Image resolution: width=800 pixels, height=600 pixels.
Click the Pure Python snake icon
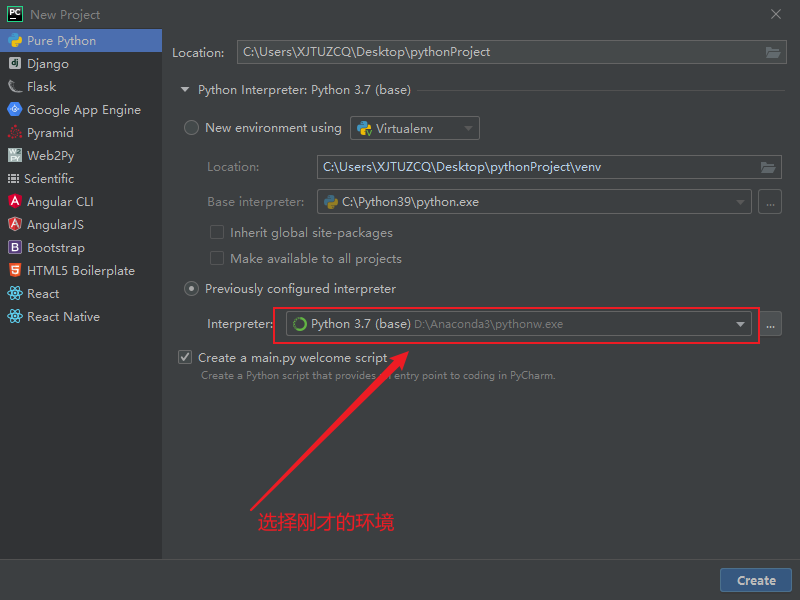pyautogui.click(x=15, y=40)
